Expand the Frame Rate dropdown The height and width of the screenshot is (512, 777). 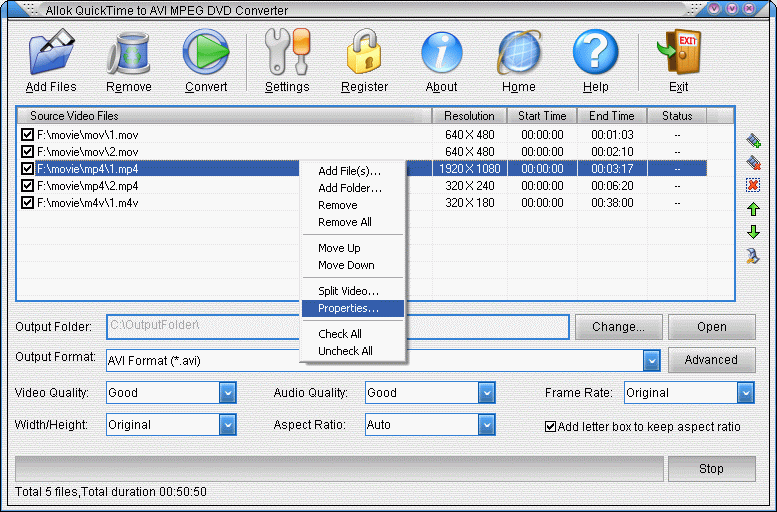pos(746,393)
